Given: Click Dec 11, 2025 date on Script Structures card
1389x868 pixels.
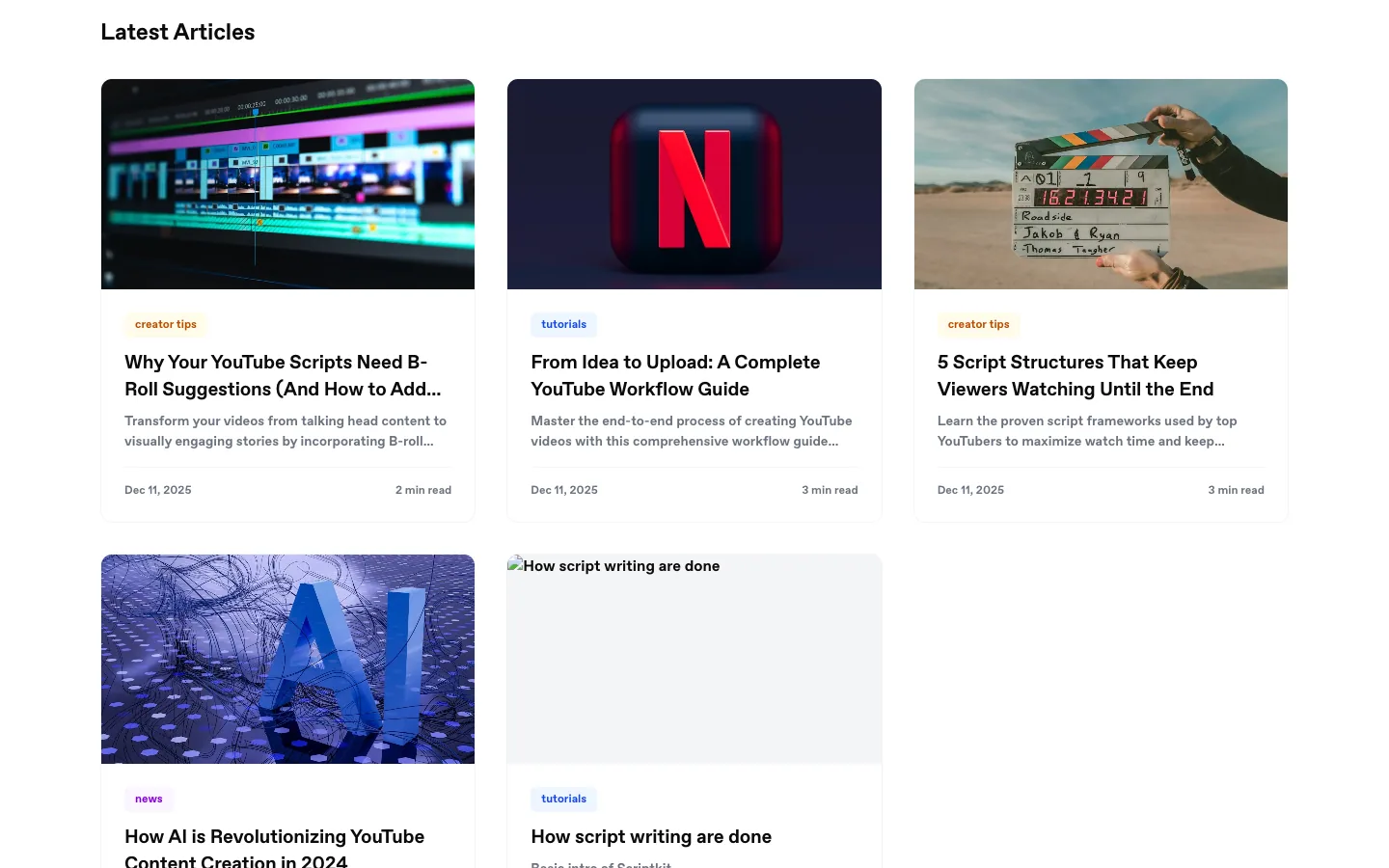Looking at the screenshot, I should coord(970,490).
